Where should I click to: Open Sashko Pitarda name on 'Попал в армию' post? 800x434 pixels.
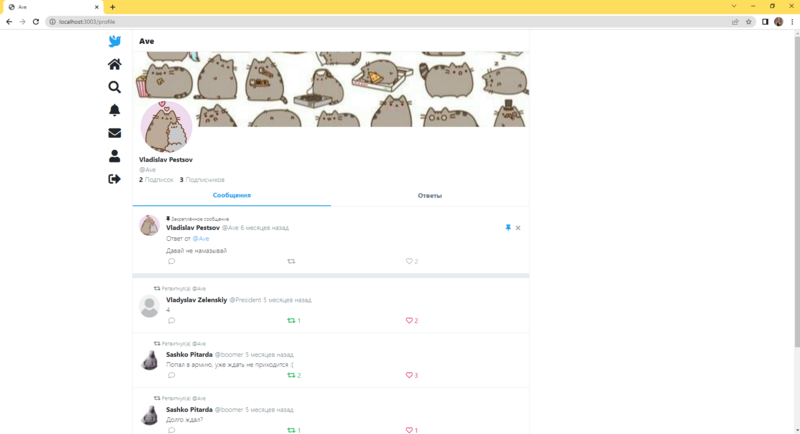click(x=189, y=354)
